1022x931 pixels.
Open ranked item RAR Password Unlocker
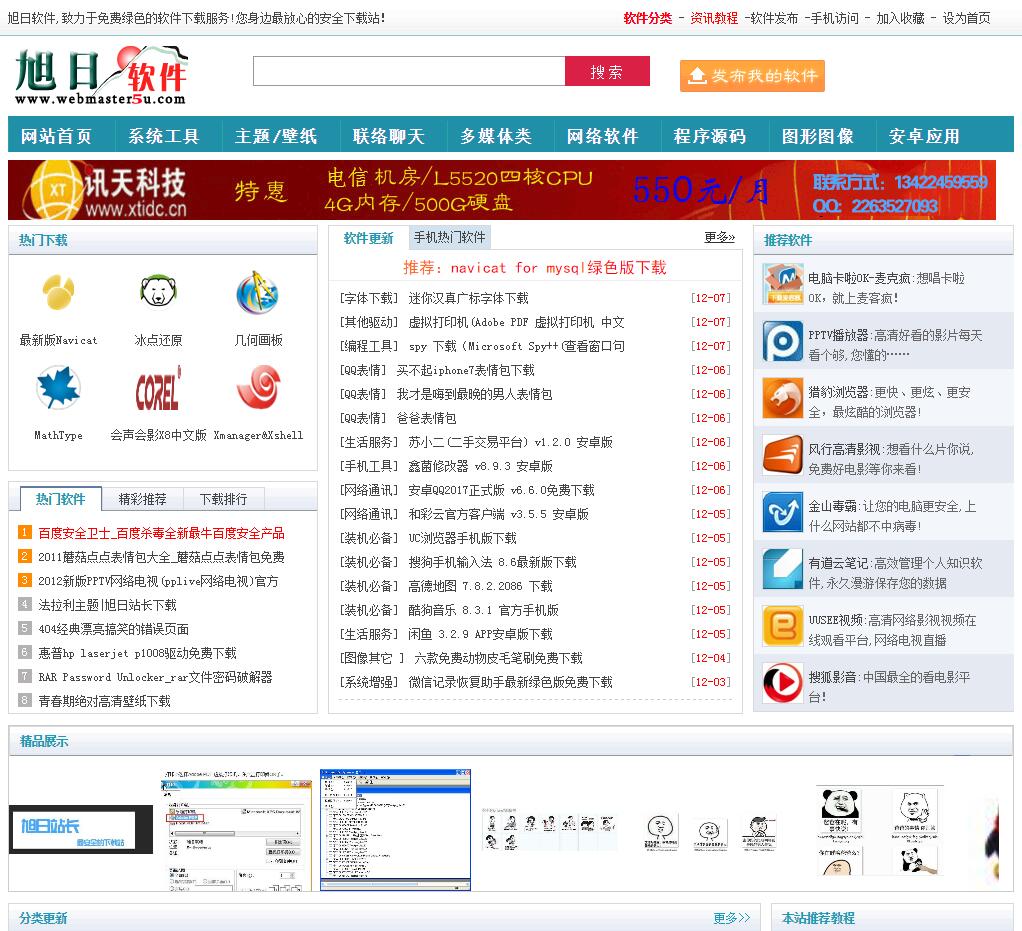pyautogui.click(x=155, y=677)
